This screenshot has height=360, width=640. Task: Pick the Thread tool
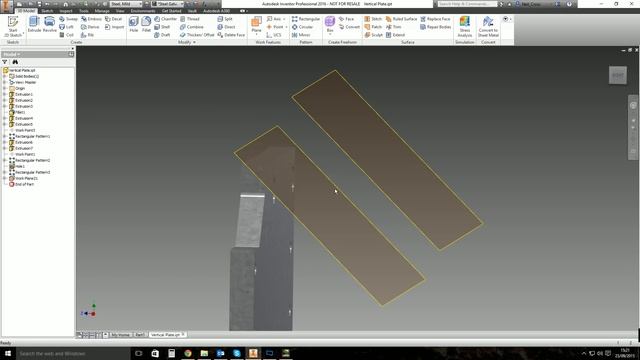coord(190,19)
